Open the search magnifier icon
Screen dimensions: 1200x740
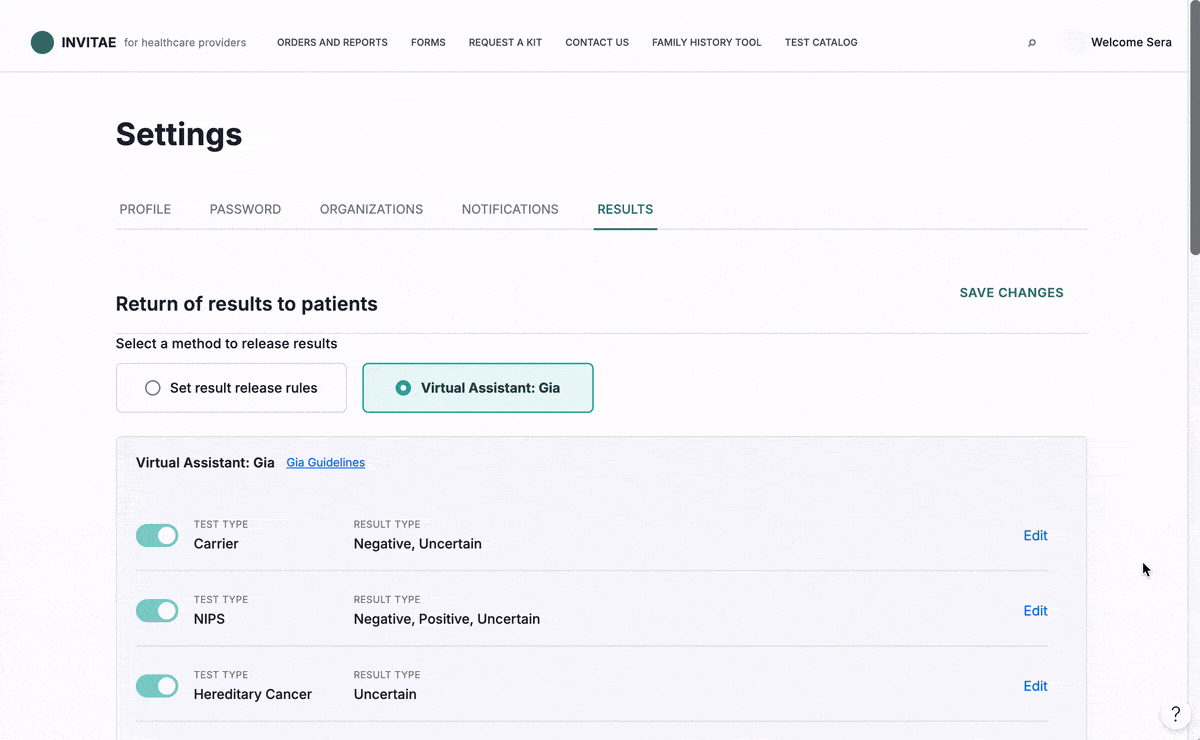(1032, 43)
